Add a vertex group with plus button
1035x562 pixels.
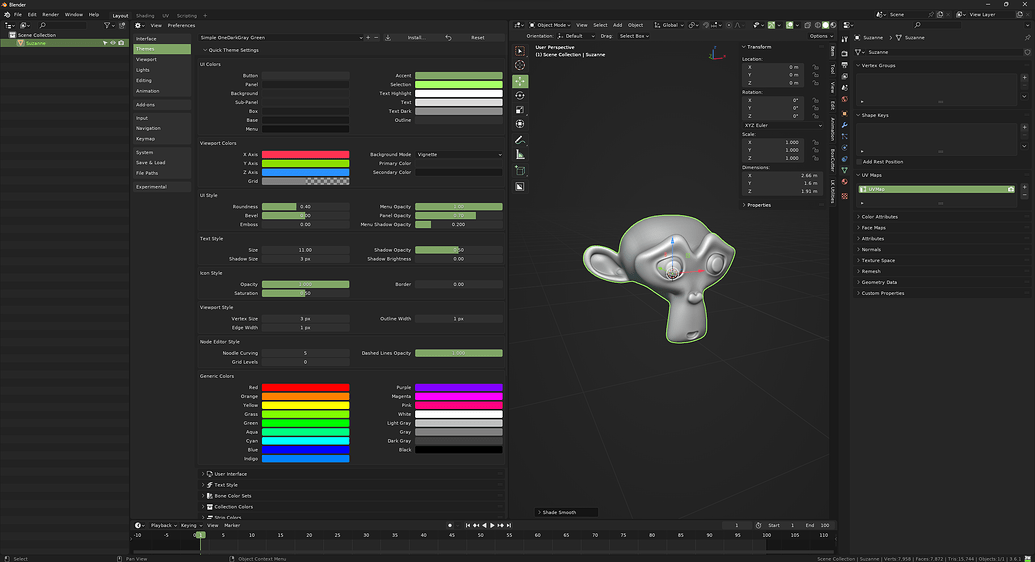pos(1024,78)
